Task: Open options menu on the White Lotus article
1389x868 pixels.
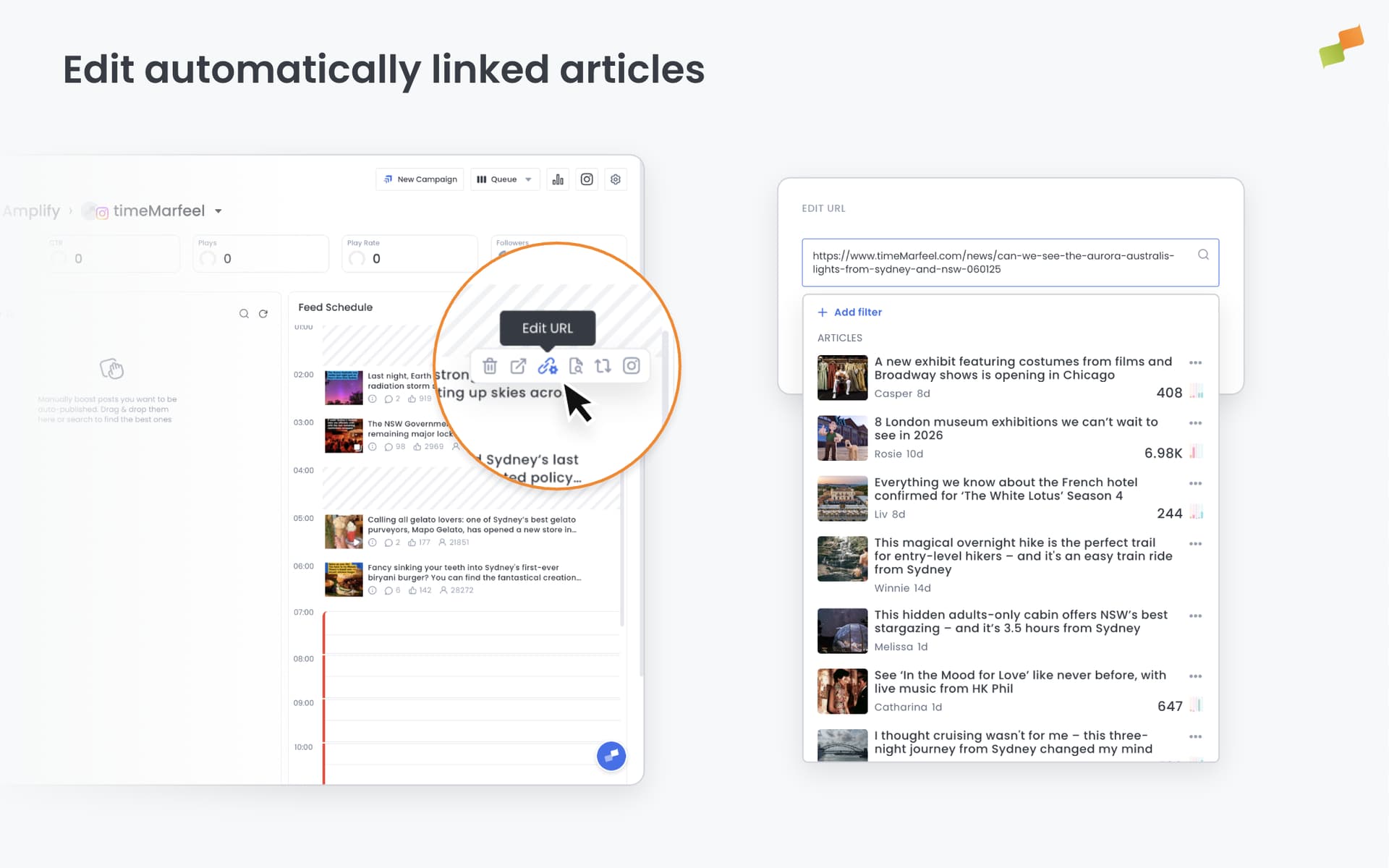Action: point(1196,483)
